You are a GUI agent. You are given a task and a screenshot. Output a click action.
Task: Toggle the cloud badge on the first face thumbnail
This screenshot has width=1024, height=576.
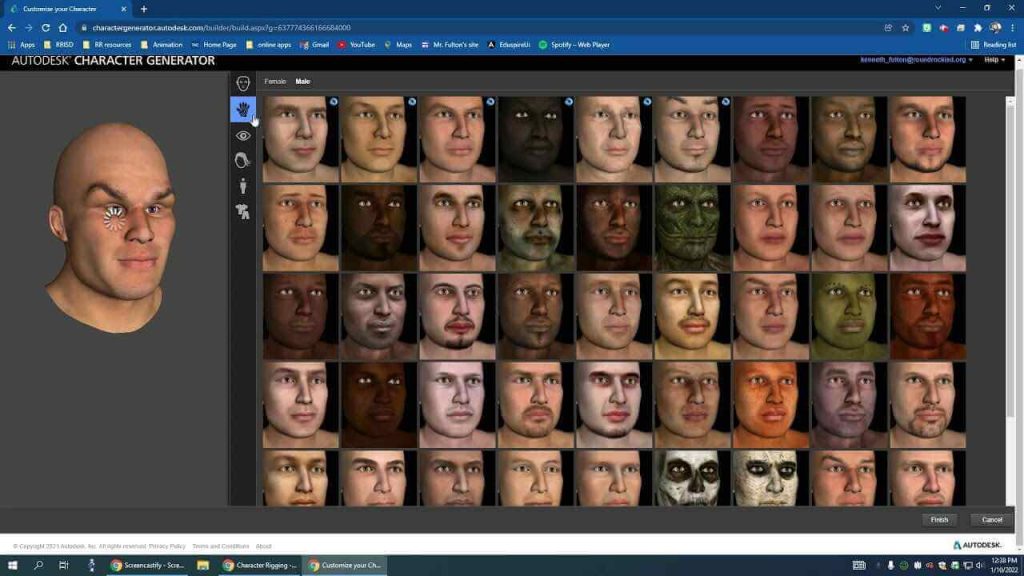[x=335, y=102]
